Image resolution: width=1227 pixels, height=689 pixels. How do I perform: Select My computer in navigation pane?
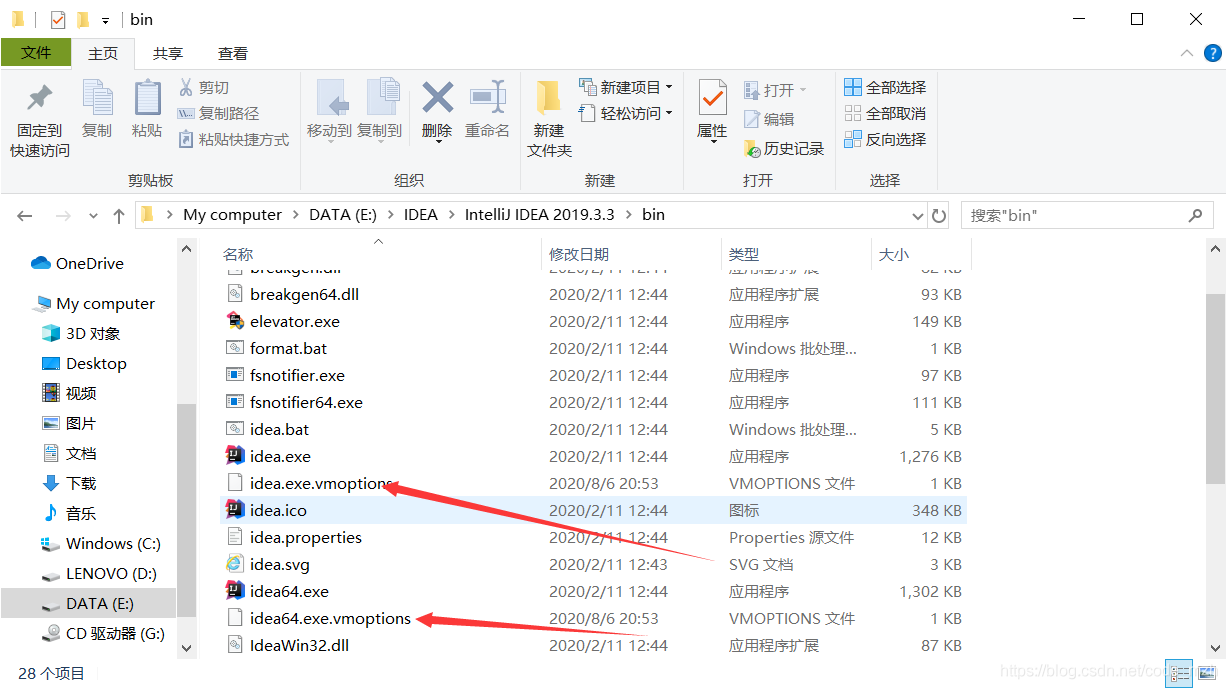[94, 304]
